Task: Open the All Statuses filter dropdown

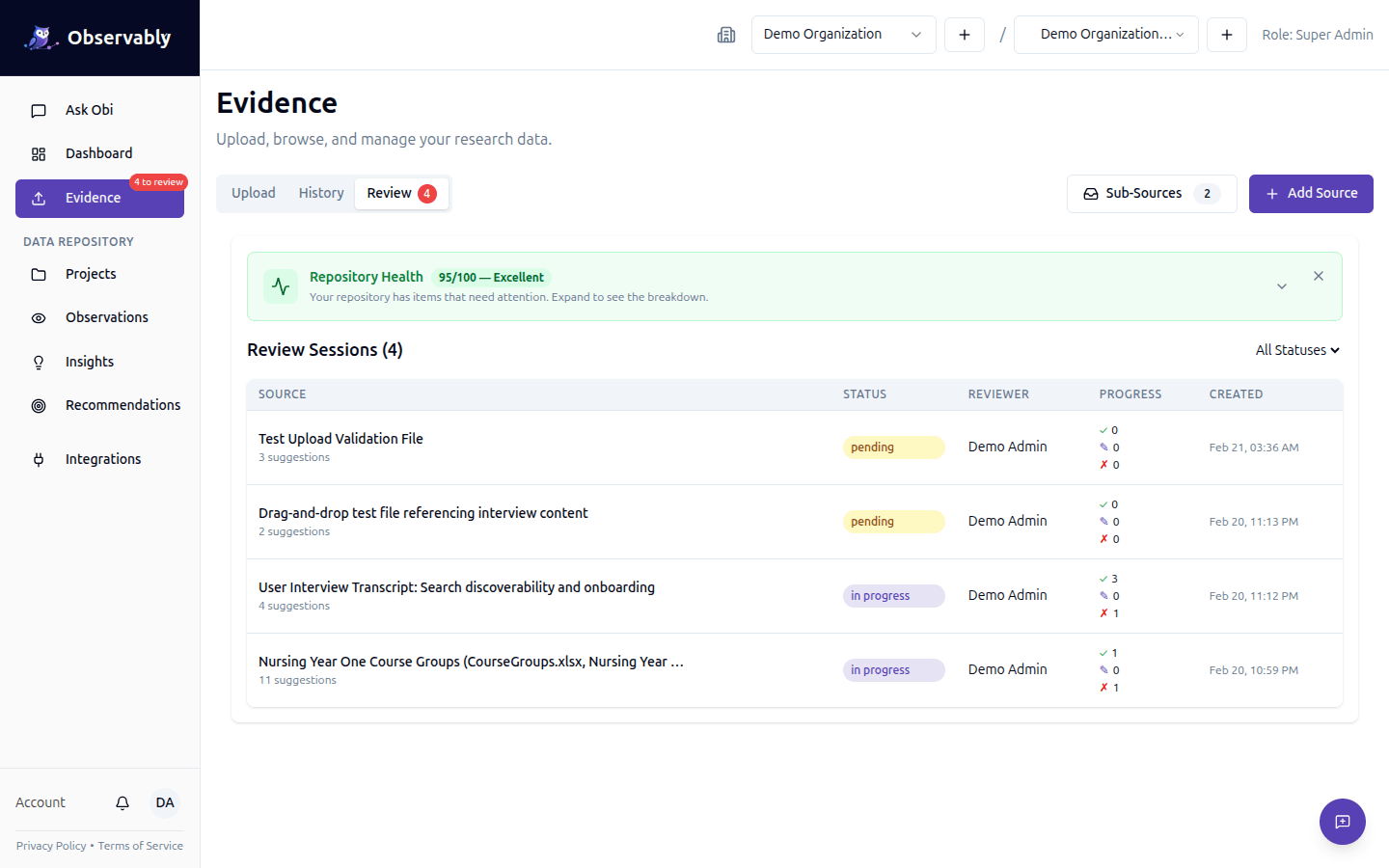Action: click(1296, 349)
